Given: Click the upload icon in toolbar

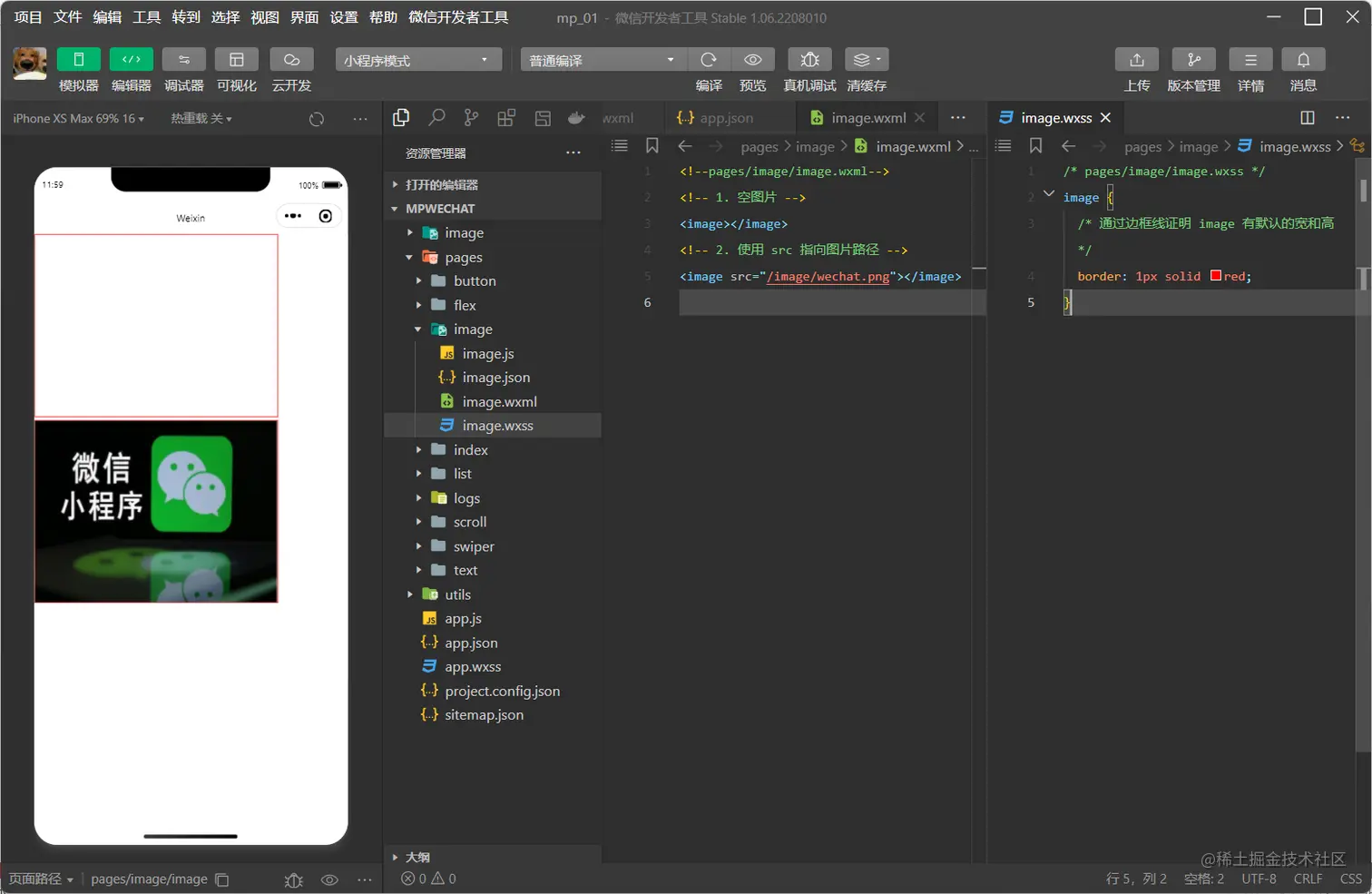Looking at the screenshot, I should tap(1136, 60).
